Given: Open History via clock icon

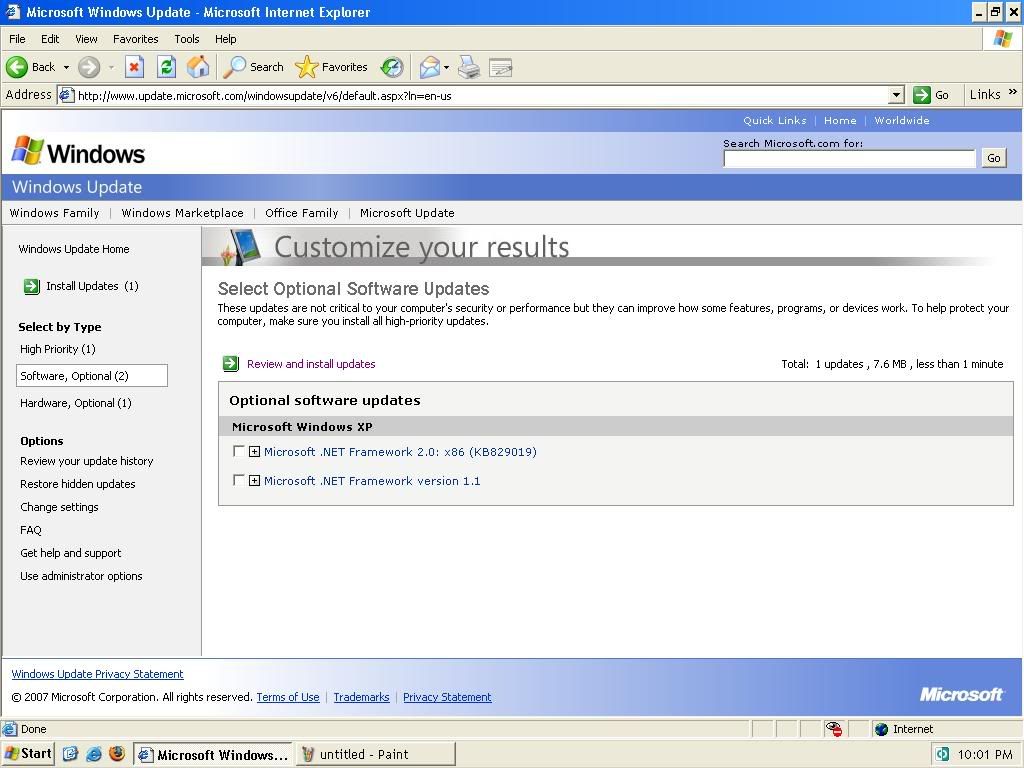Looking at the screenshot, I should [392, 67].
